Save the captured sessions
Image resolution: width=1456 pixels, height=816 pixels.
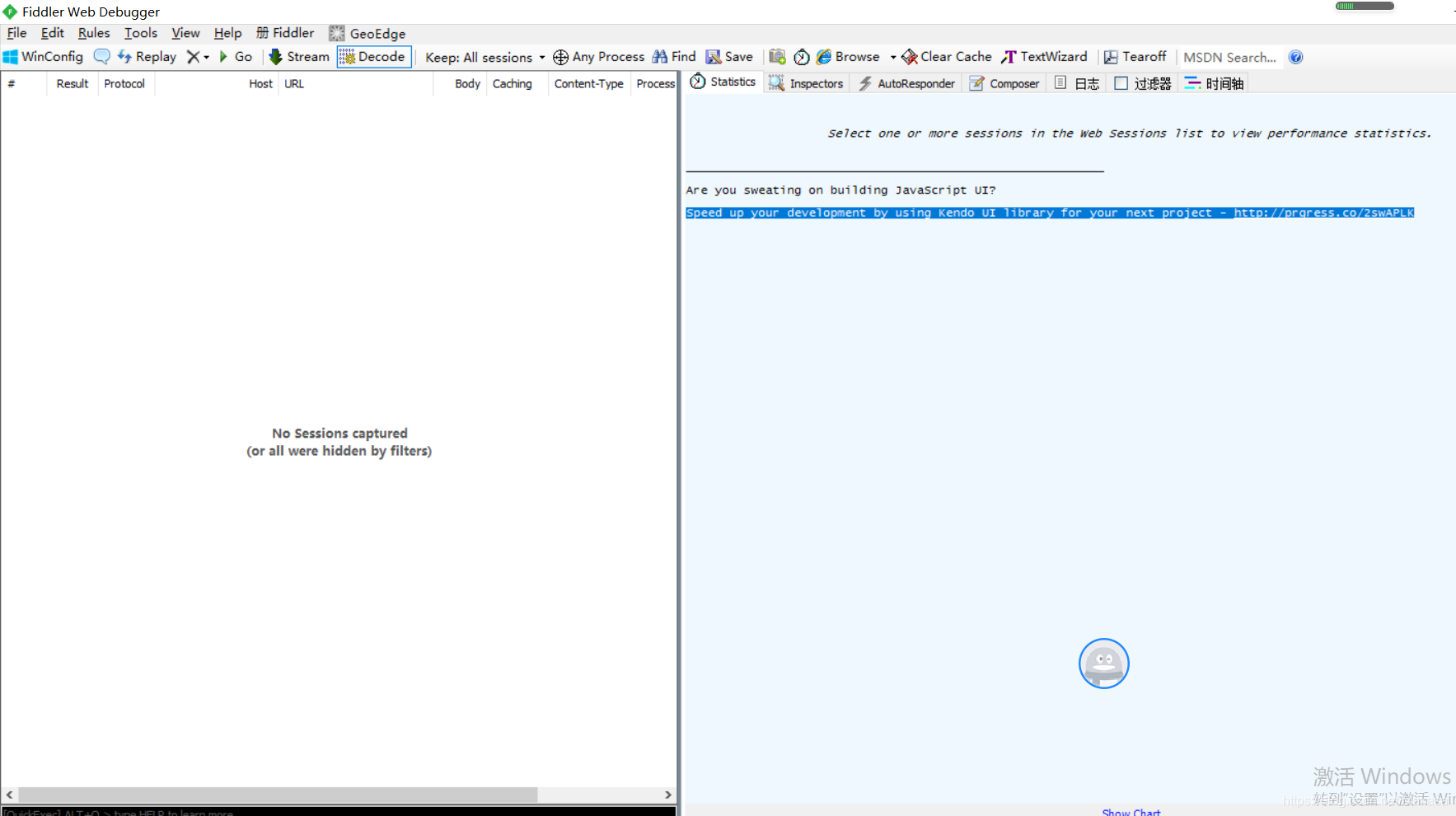coord(729,57)
